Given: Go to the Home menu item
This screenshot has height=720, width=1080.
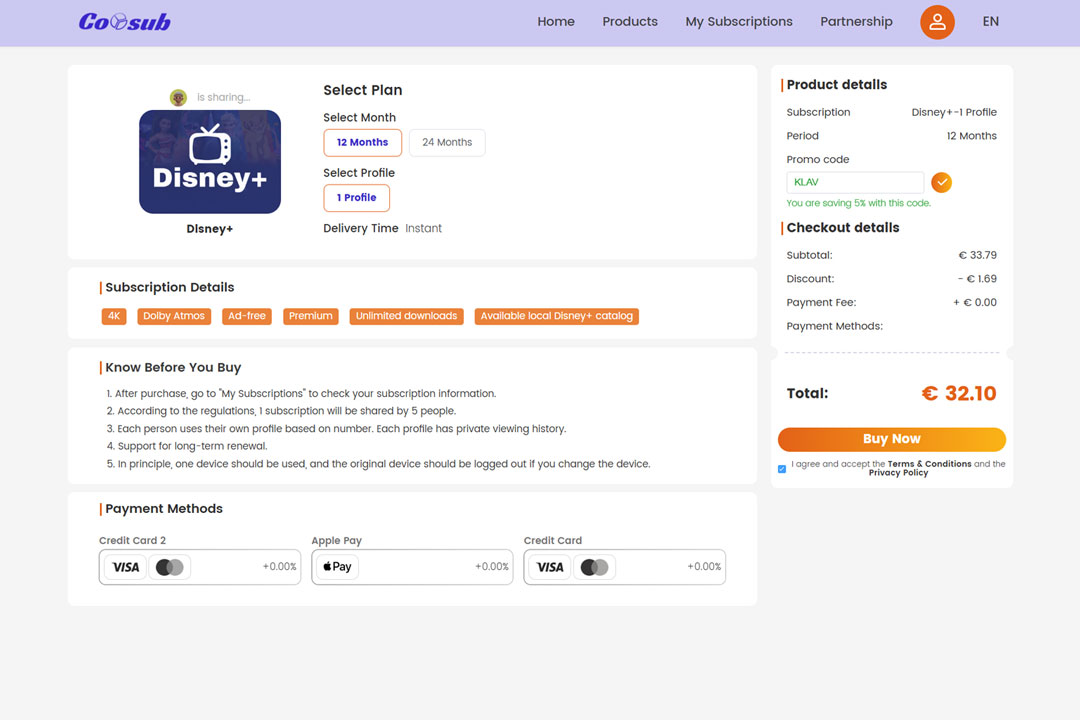Looking at the screenshot, I should tap(556, 22).
